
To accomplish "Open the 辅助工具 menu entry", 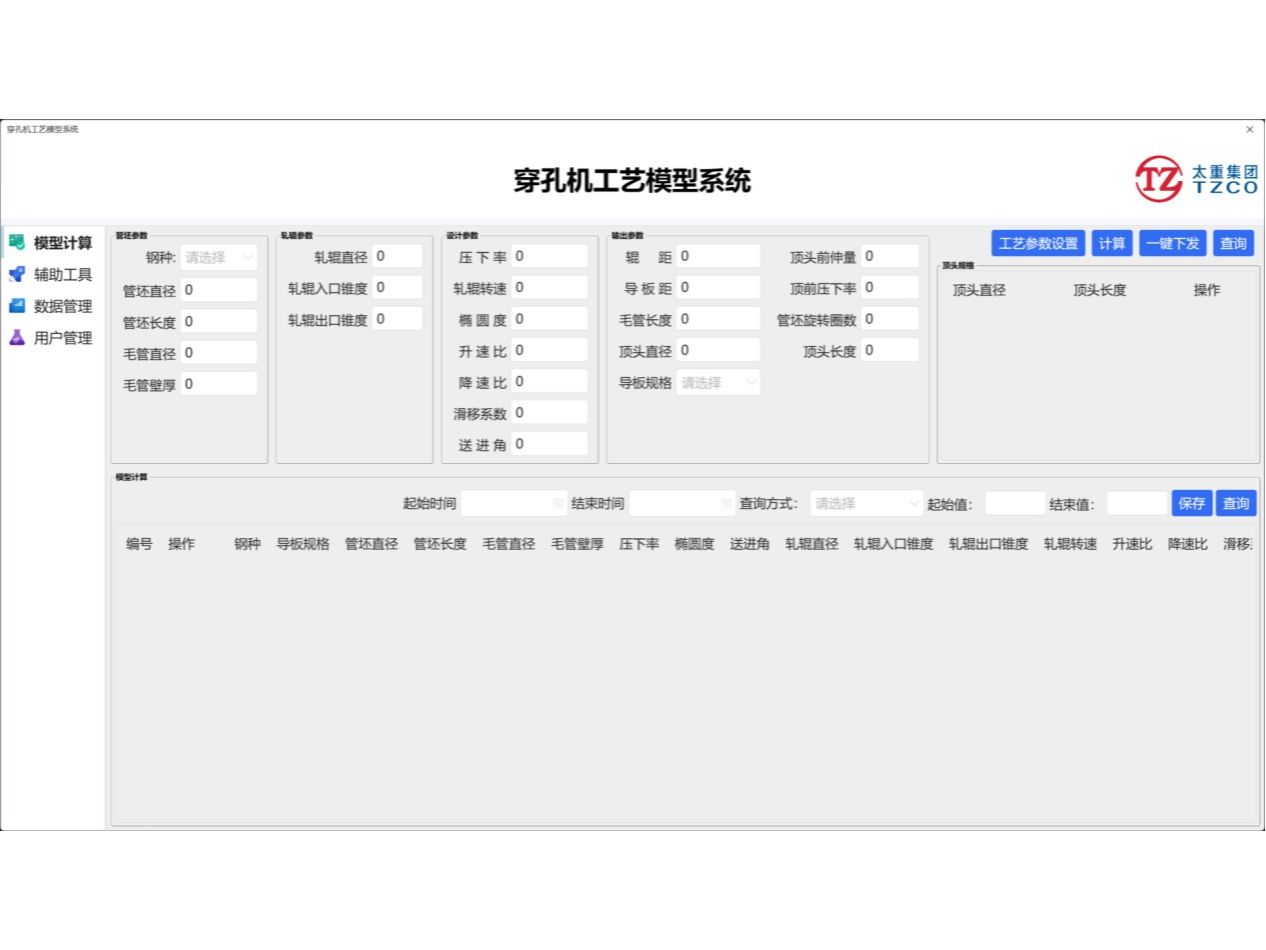I will pyautogui.click(x=63, y=275).
